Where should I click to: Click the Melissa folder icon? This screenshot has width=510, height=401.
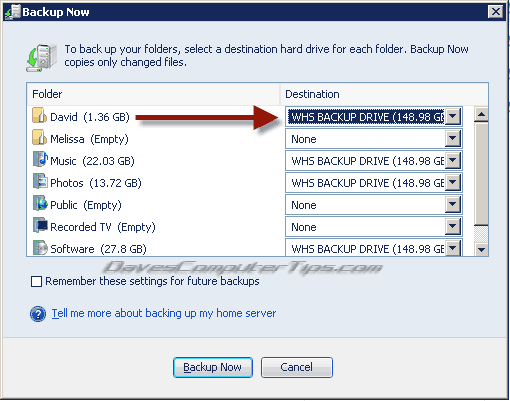[39, 137]
